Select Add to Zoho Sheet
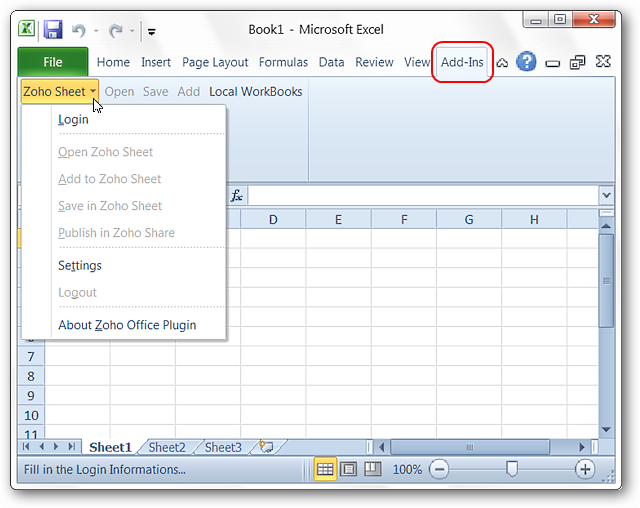The image size is (640, 508). coord(138,179)
